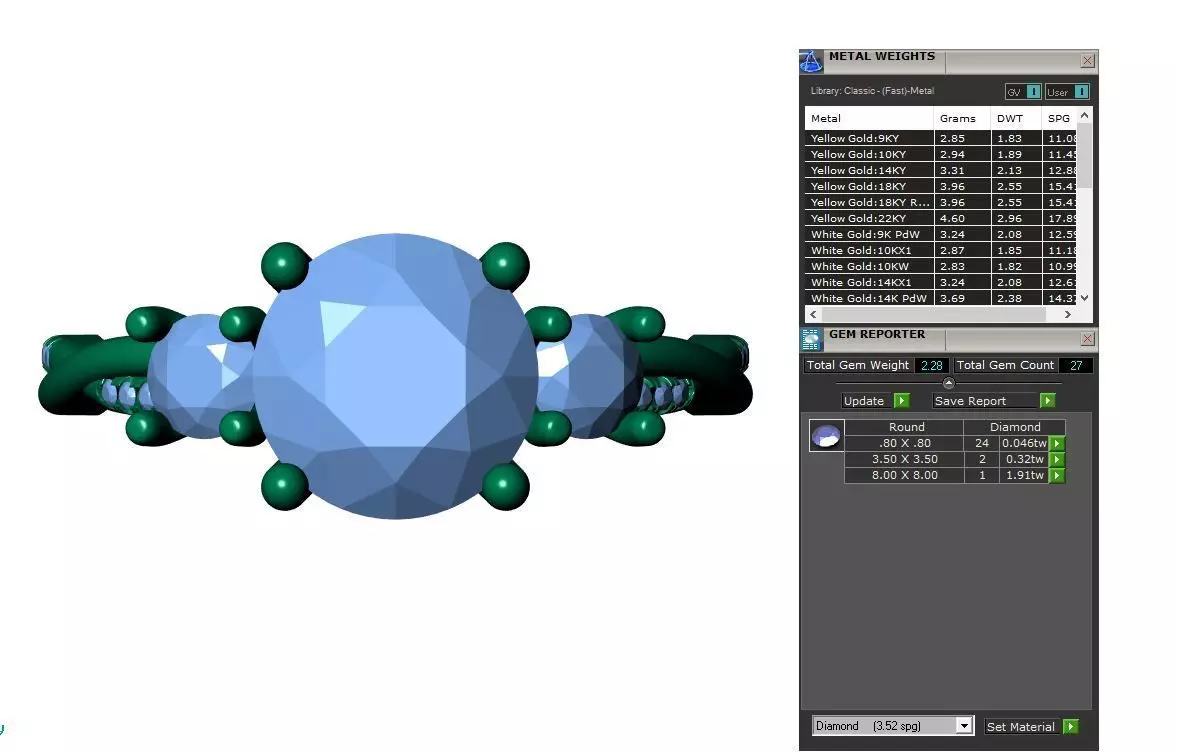Click the green arrow next to Update

[902, 401]
